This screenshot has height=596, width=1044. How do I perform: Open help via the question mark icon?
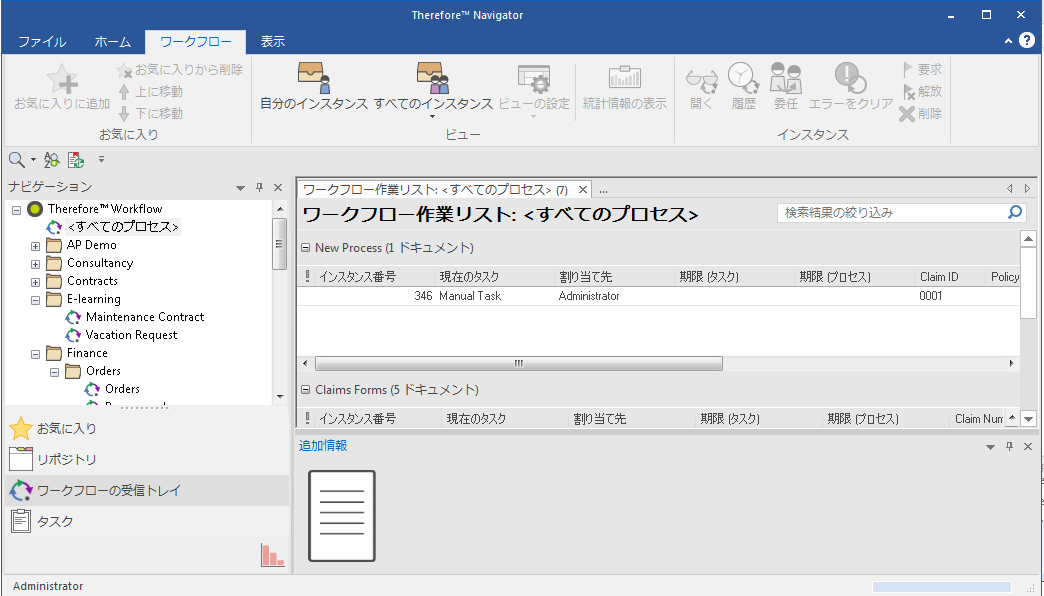pyautogui.click(x=1027, y=40)
